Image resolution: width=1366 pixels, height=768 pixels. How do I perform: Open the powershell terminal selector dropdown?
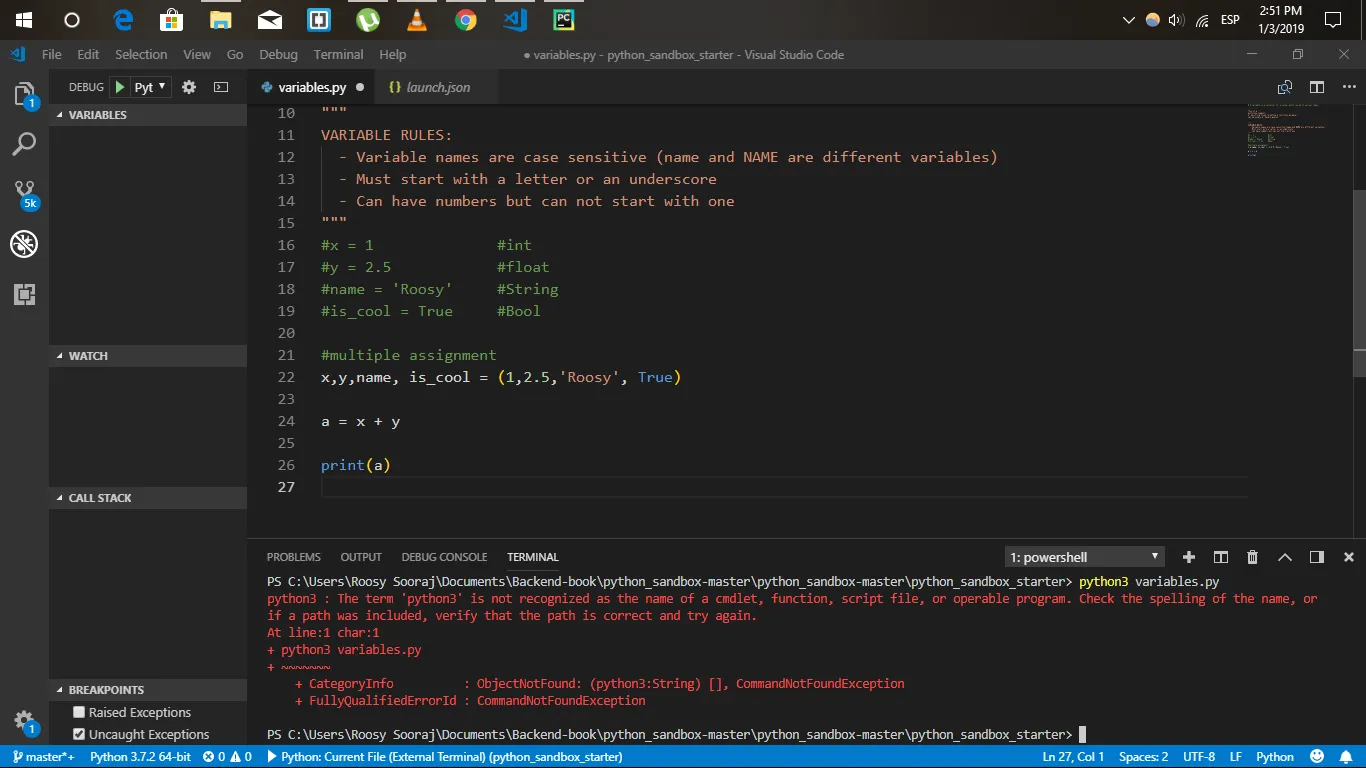click(1084, 557)
